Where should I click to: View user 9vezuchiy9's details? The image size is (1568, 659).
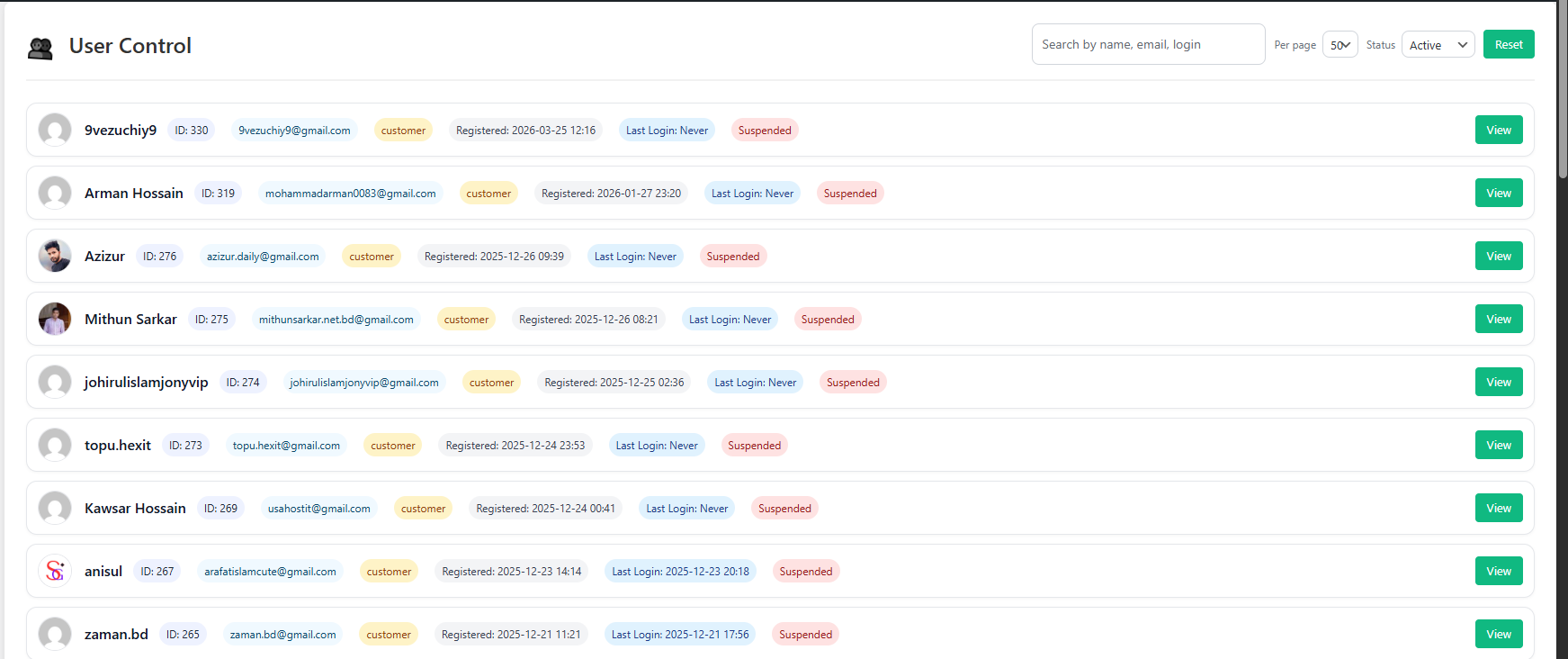click(x=1498, y=130)
